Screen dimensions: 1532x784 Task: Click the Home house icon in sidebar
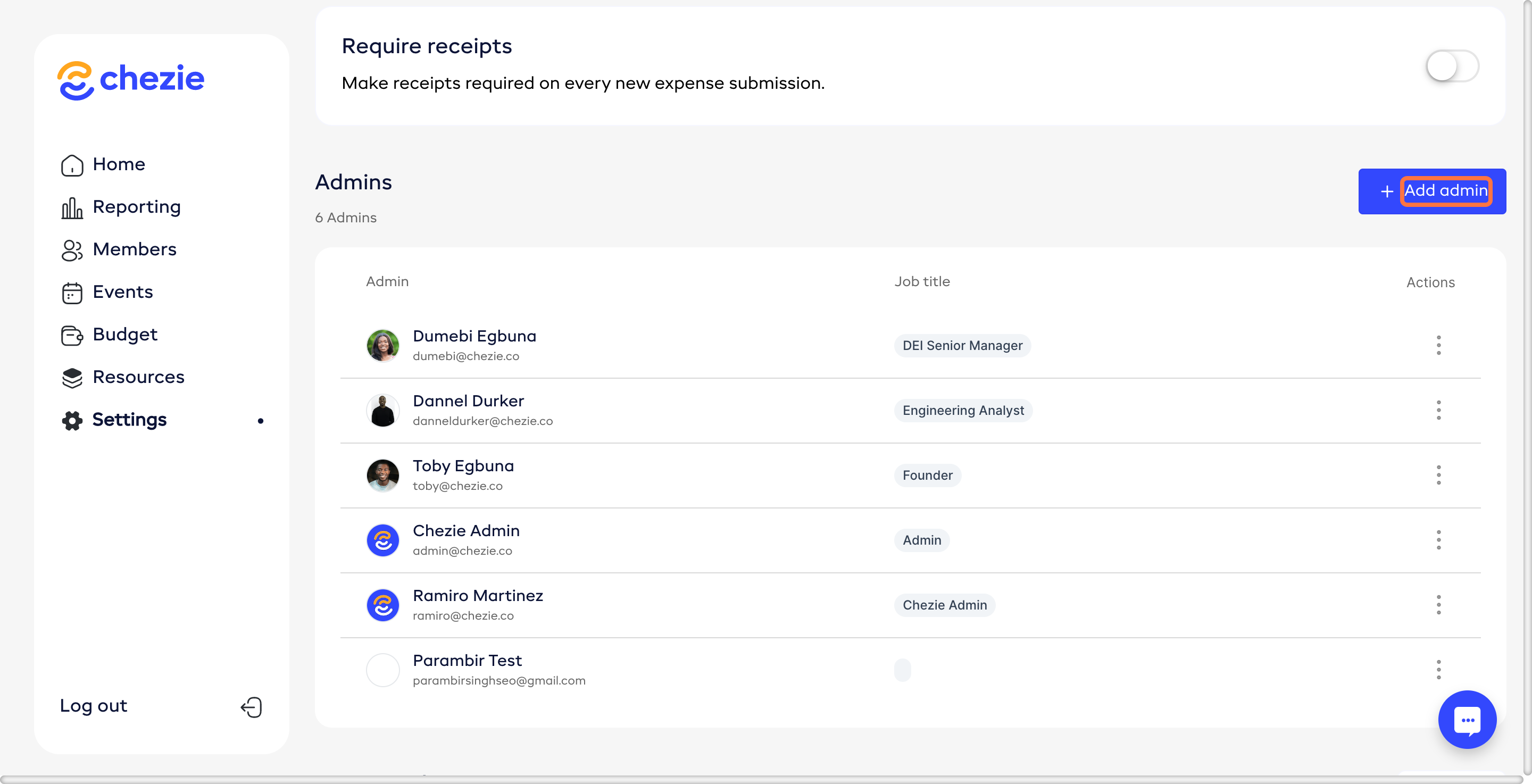tap(72, 165)
